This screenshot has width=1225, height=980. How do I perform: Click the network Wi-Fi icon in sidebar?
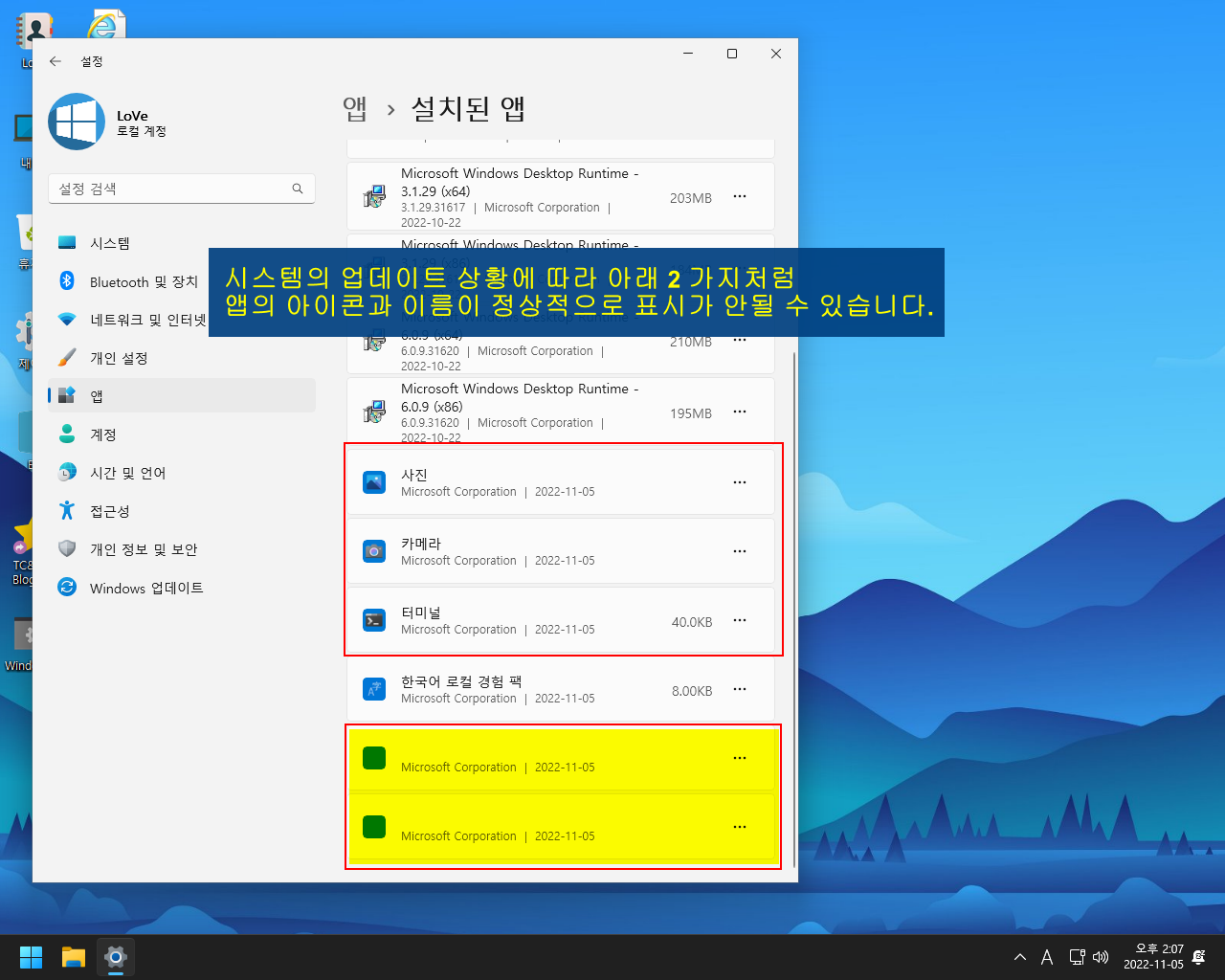coord(67,319)
